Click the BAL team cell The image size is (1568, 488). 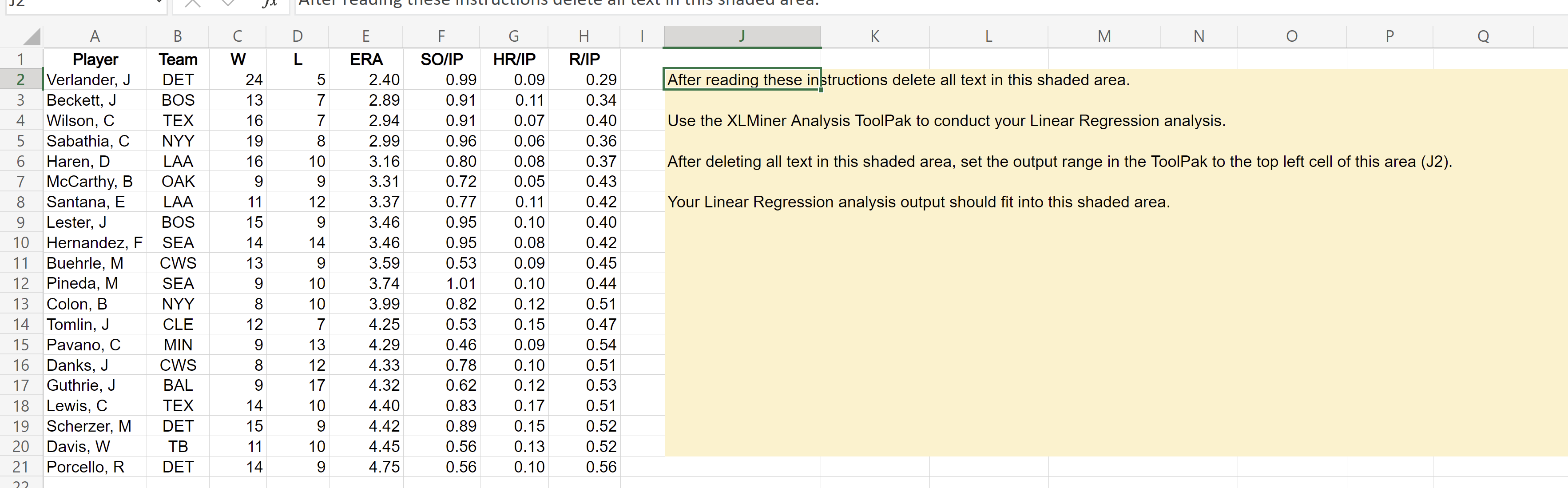tap(178, 385)
